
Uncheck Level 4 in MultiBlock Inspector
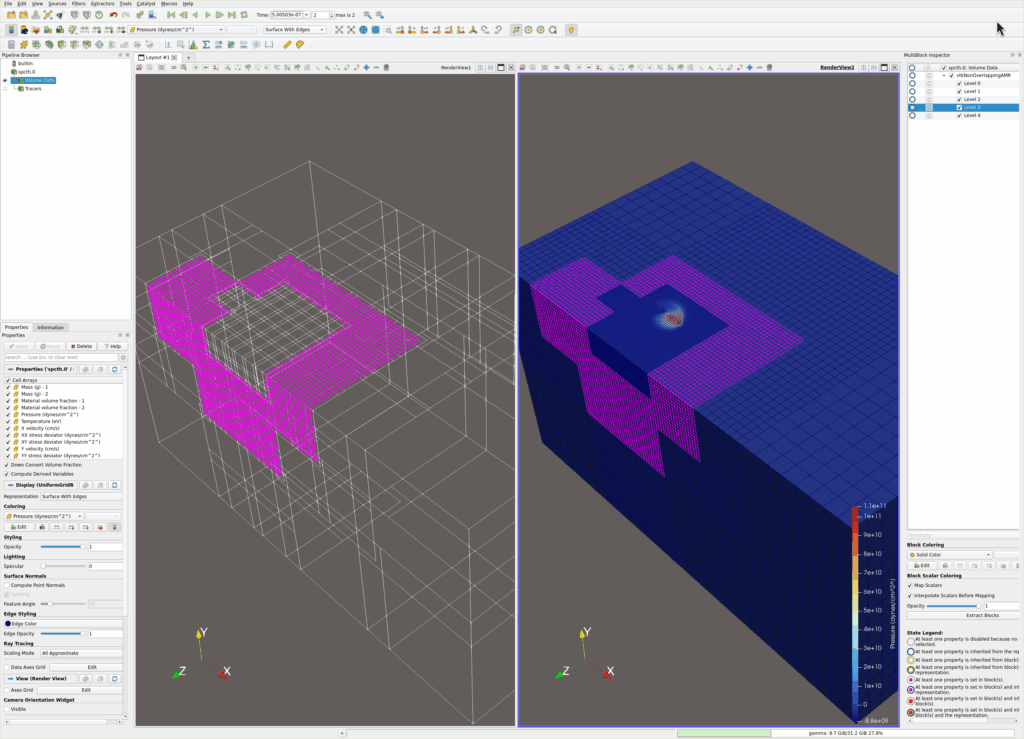tap(960, 116)
